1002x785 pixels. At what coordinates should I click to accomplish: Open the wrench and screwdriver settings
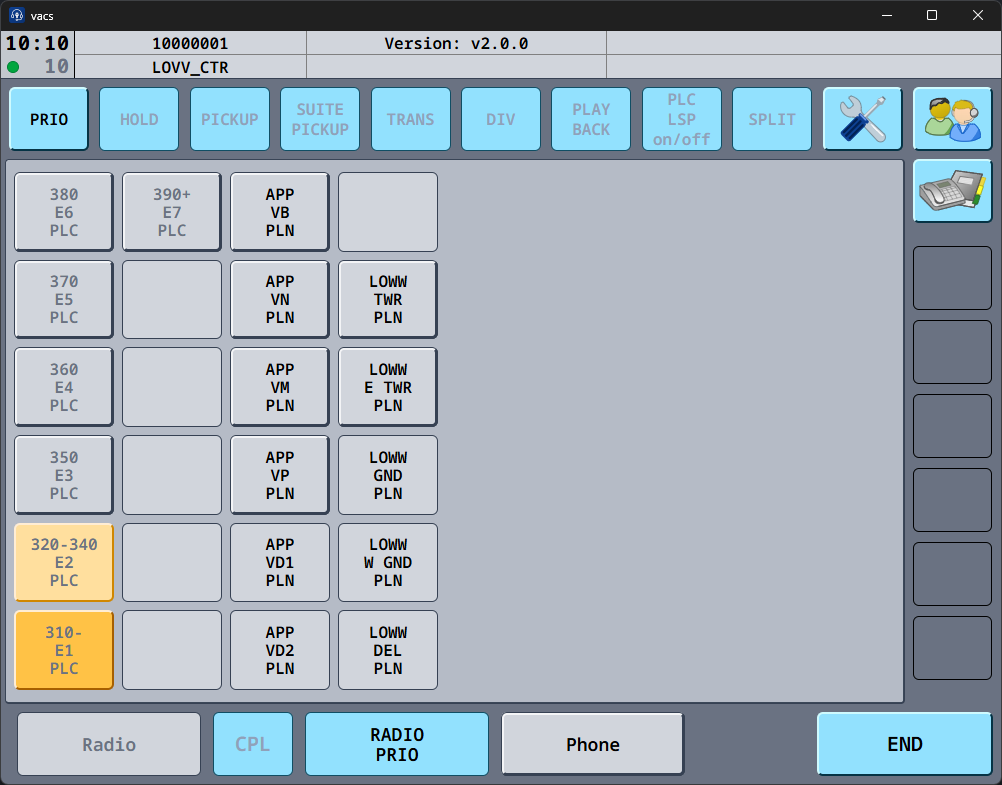[862, 120]
